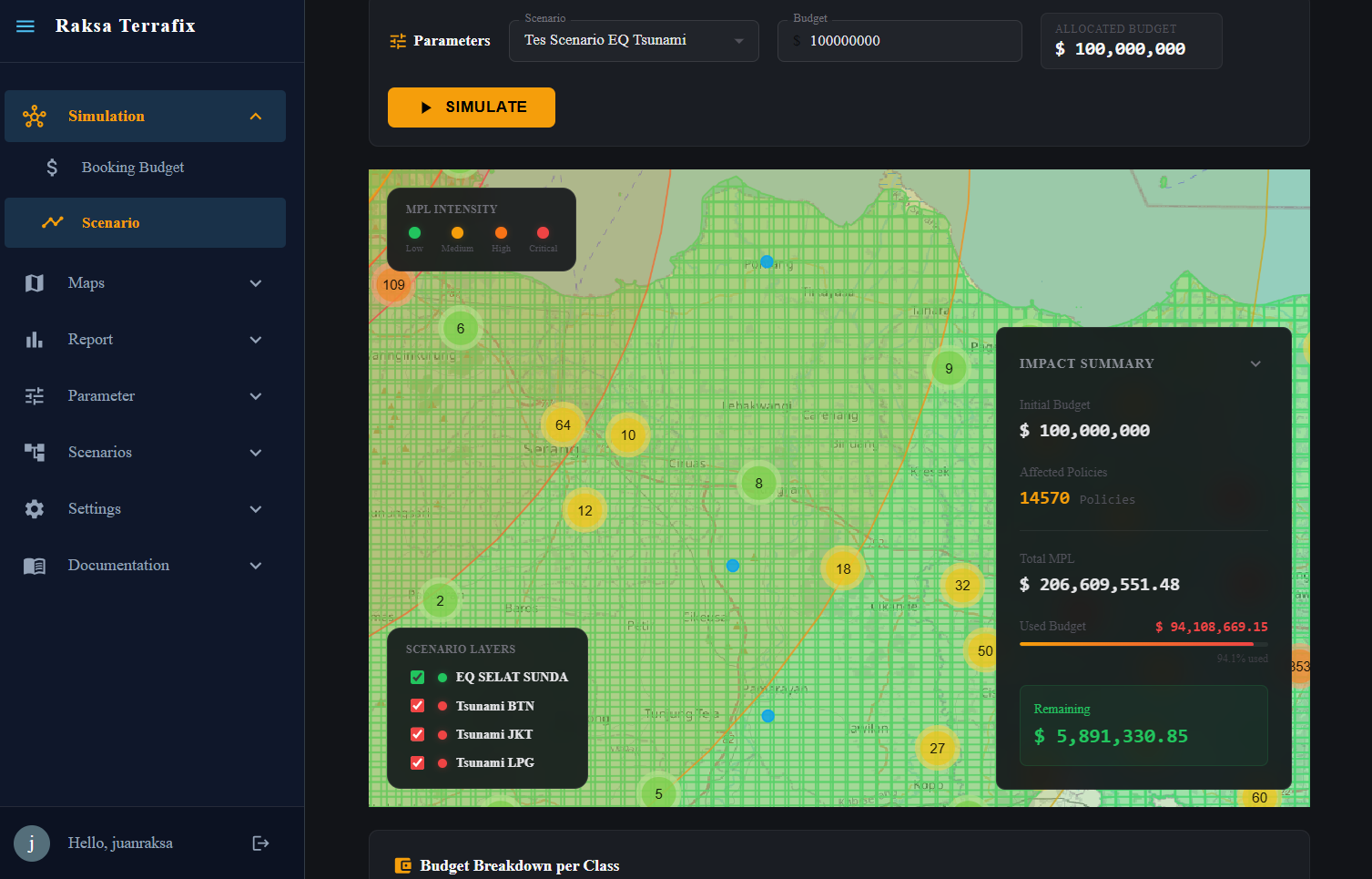Click the Hello, juanraksa greeting

click(120, 843)
